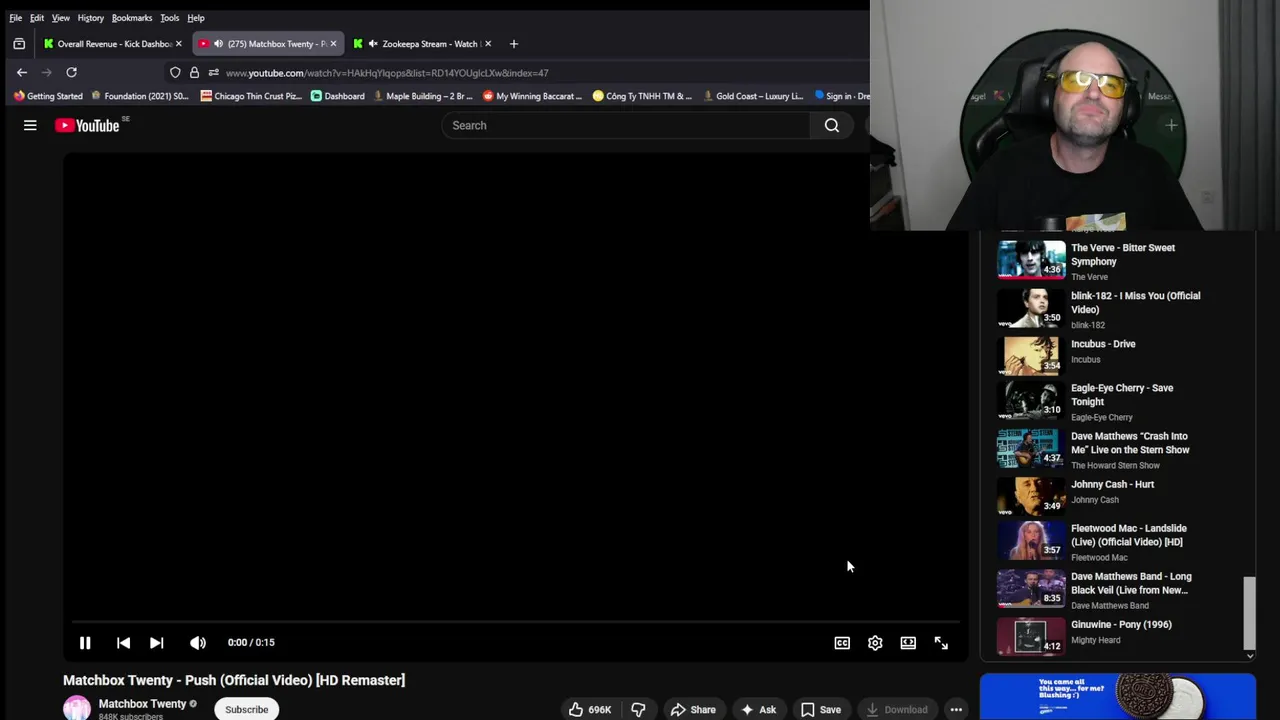
Task: Toggle closed captions on video
Action: click(842, 643)
